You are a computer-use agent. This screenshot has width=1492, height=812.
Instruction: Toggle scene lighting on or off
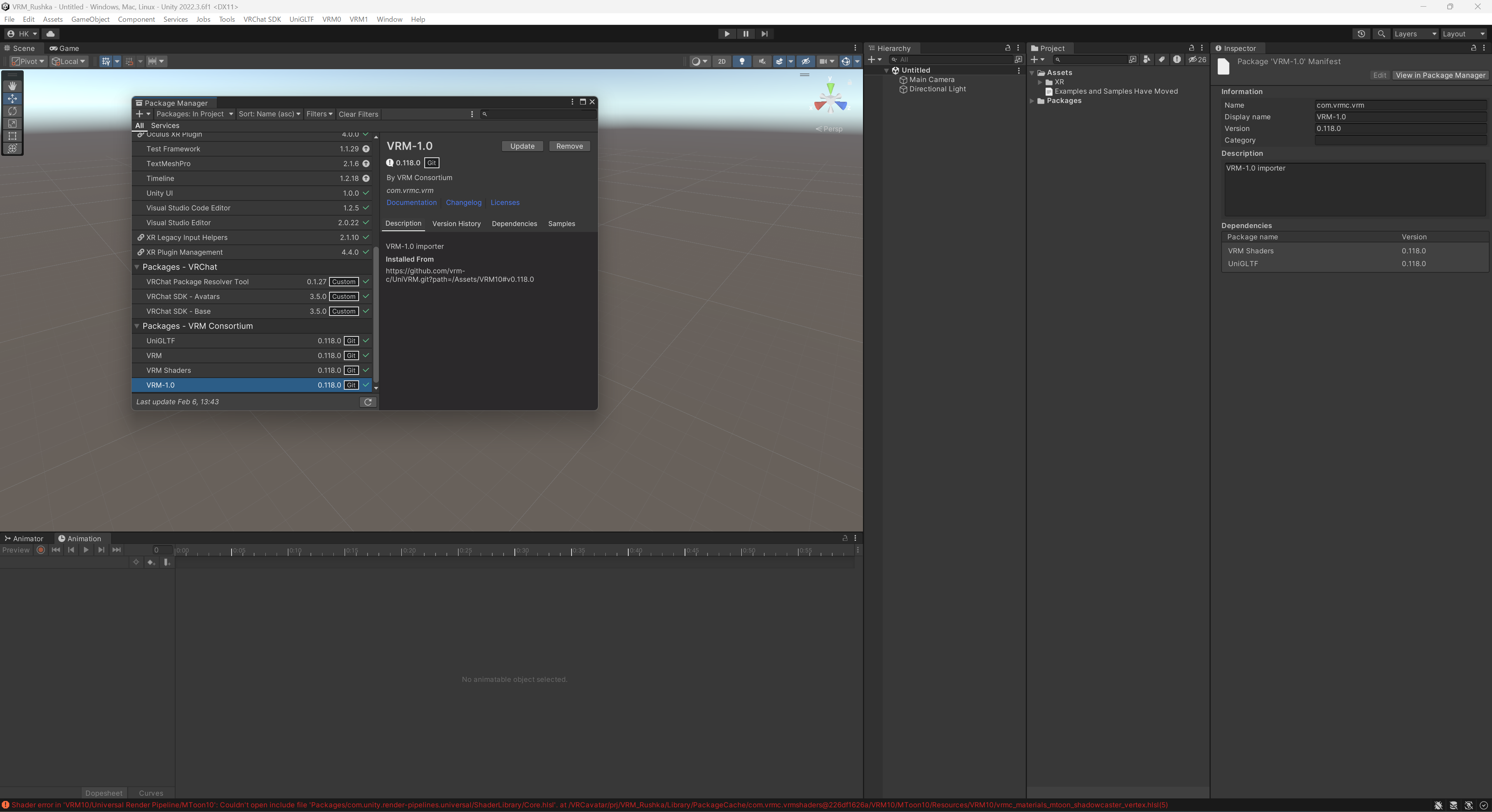[742, 61]
